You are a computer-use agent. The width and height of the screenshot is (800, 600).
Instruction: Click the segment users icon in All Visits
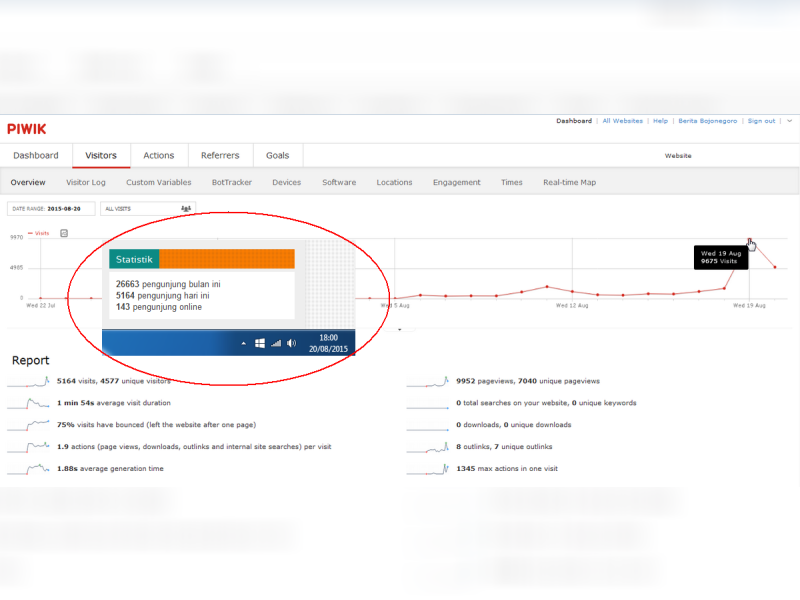185,208
